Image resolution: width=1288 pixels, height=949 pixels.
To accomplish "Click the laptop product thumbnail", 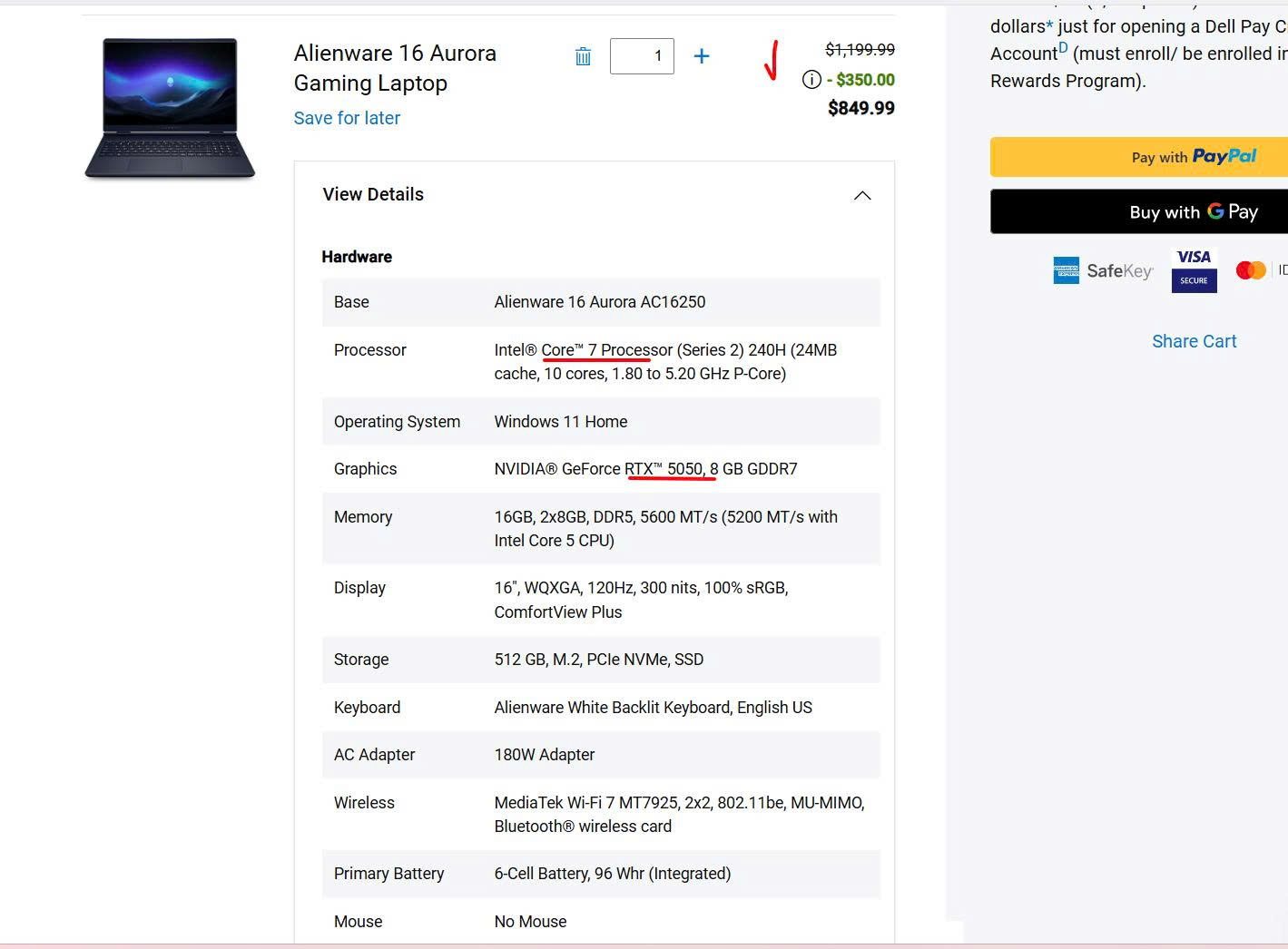I will [170, 106].
